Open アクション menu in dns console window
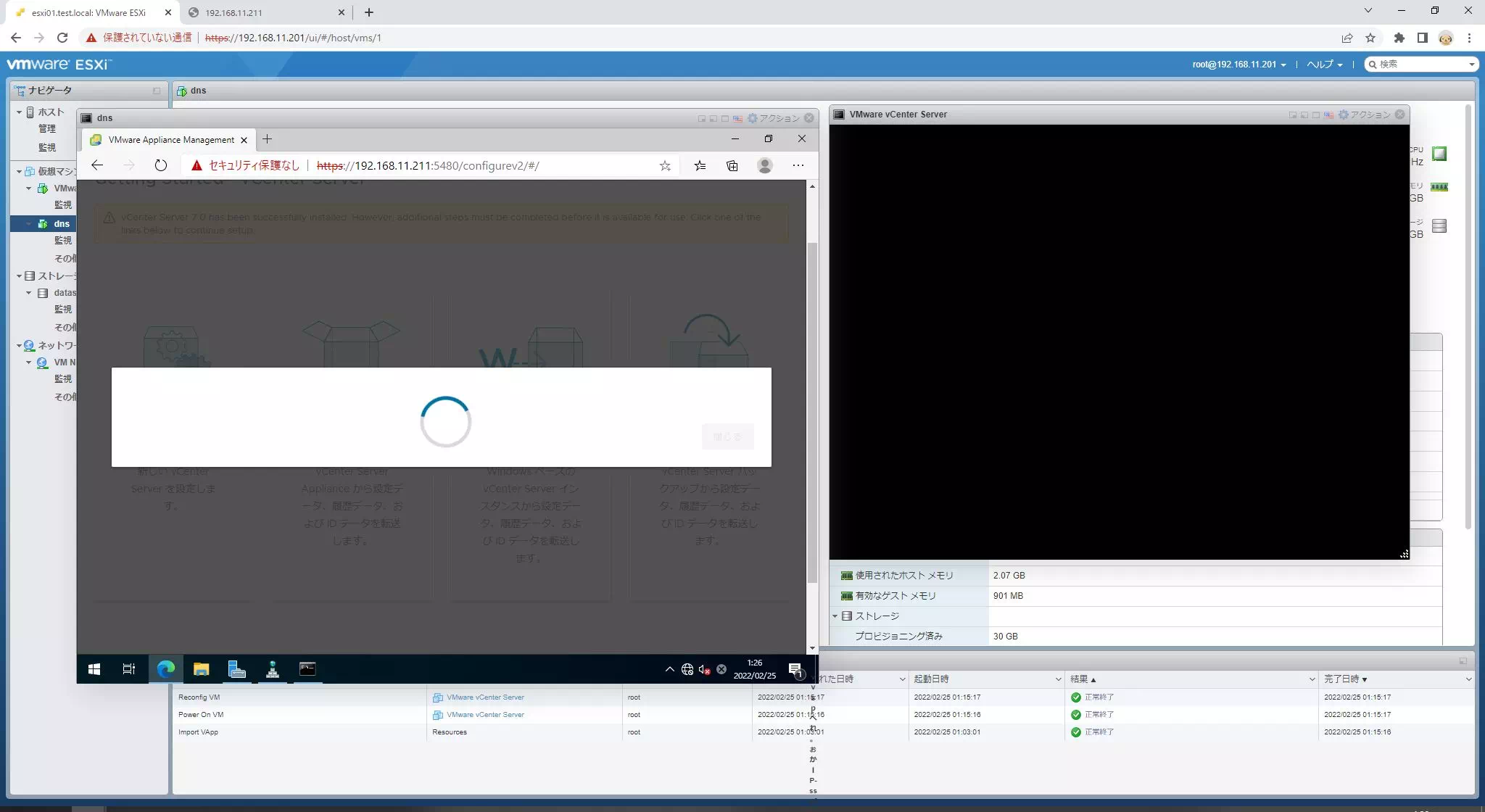Image resolution: width=1485 pixels, height=812 pixels. pos(774,118)
